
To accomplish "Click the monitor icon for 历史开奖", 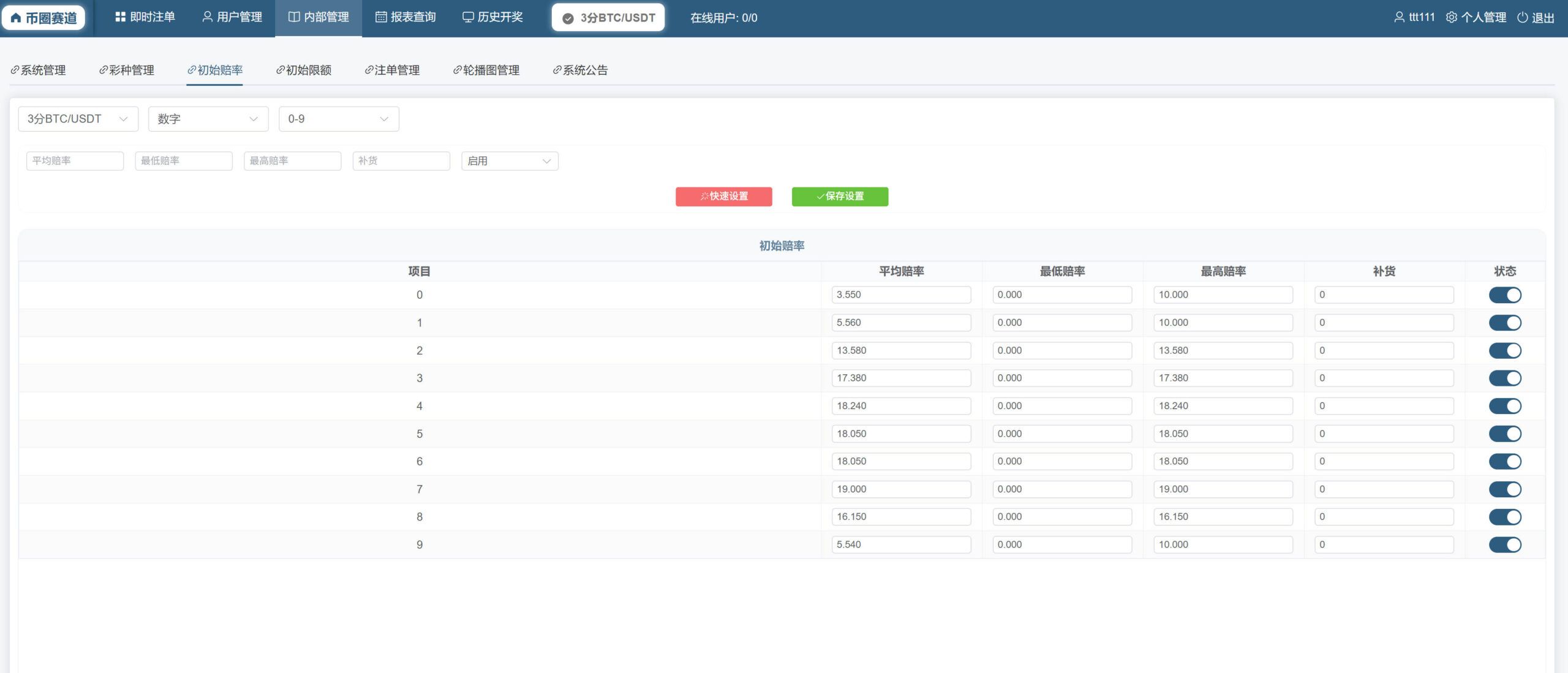I will (468, 17).
